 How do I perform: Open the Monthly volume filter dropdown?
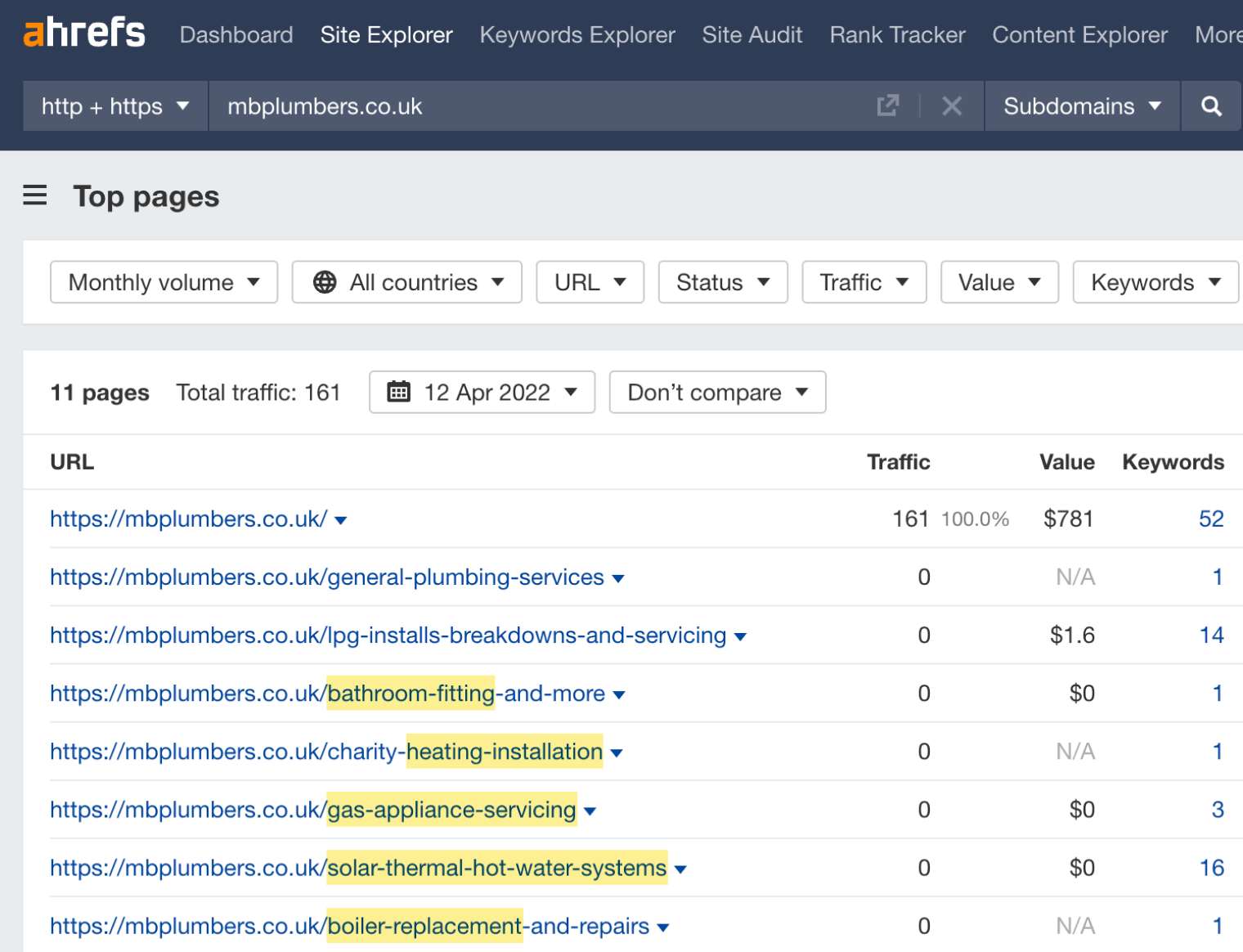coord(163,281)
